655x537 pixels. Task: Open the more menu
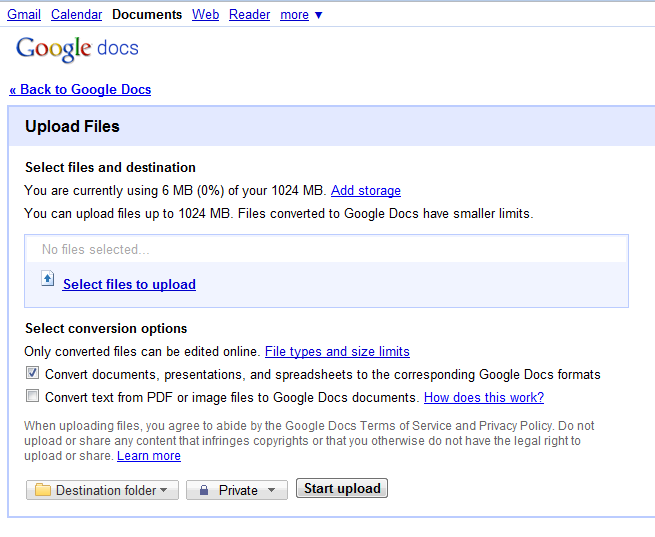point(294,15)
